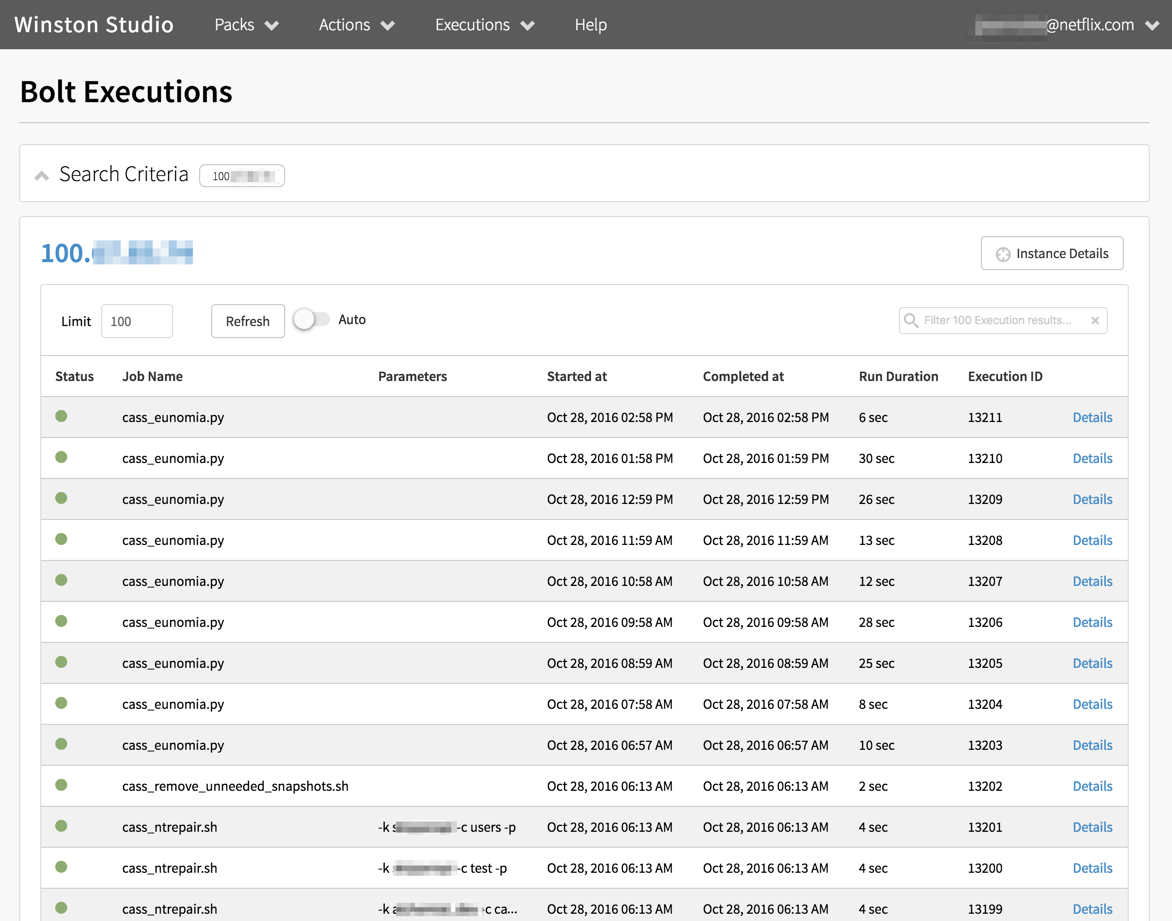Open Details link for execution 13210
Image resolution: width=1172 pixels, height=921 pixels.
(1092, 458)
